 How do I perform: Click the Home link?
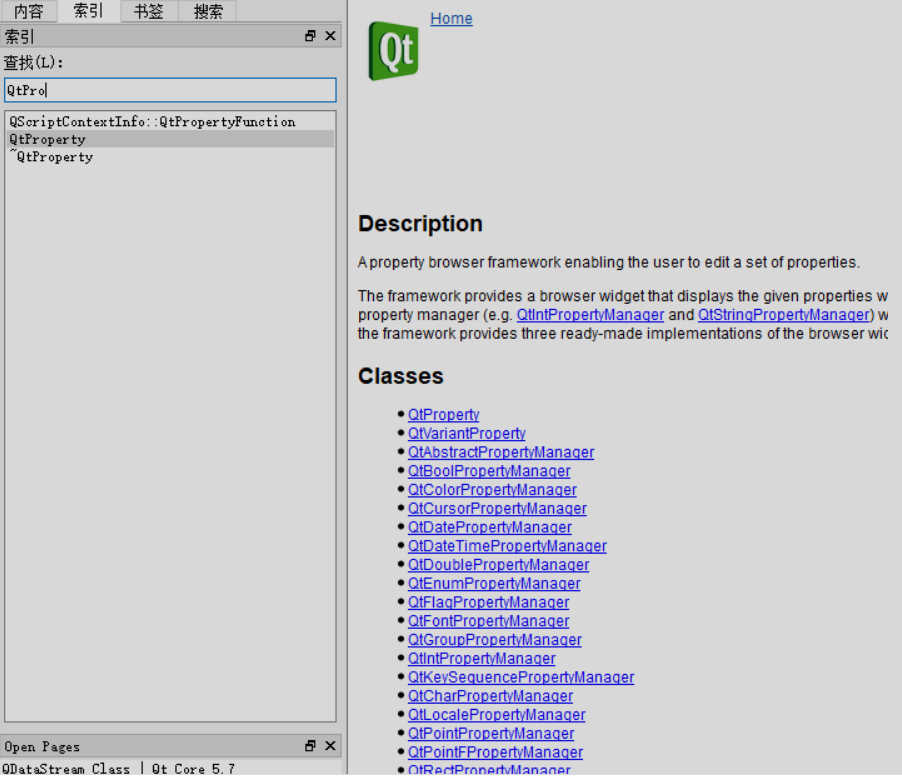click(x=452, y=18)
